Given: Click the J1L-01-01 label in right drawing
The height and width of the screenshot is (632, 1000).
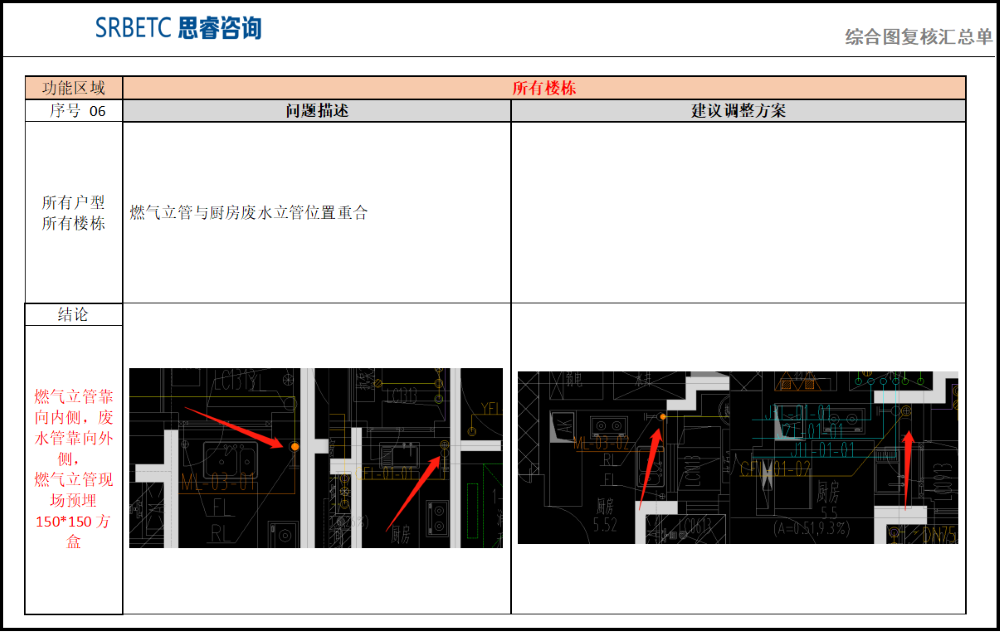Looking at the screenshot, I should [x=823, y=450].
